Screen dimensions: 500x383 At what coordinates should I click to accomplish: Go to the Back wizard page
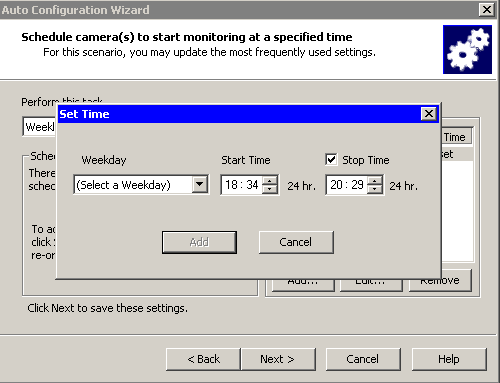(203, 359)
